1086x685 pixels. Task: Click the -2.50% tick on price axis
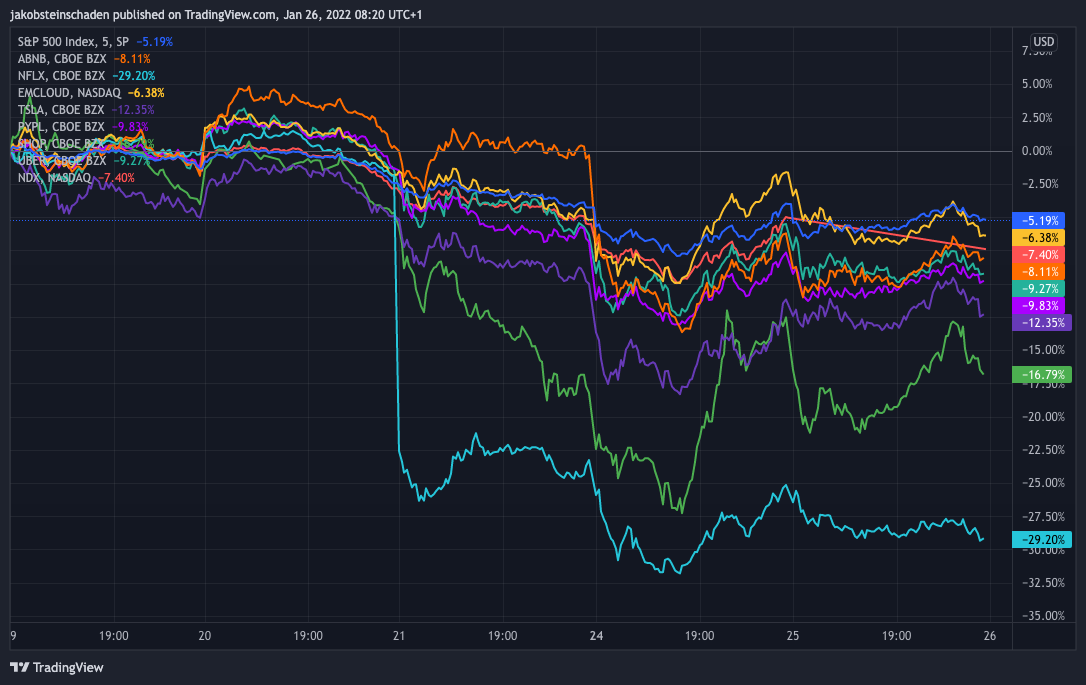point(1040,184)
